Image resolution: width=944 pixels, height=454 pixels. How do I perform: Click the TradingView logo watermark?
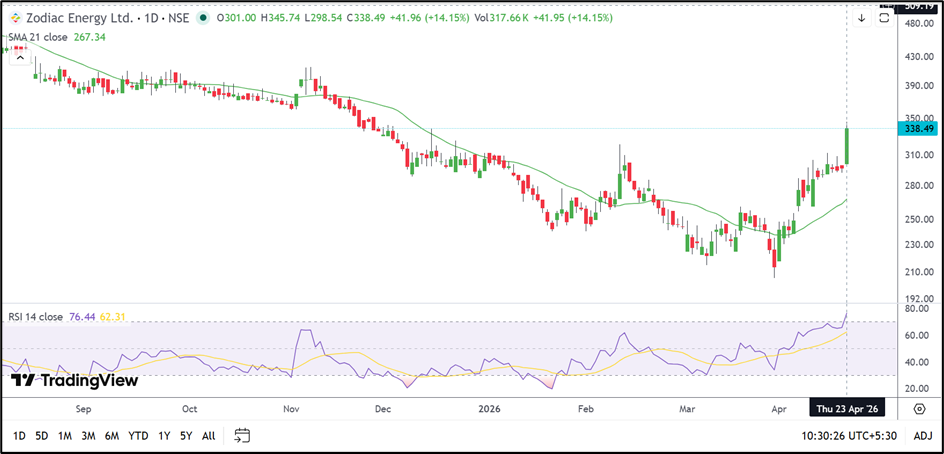(x=74, y=380)
